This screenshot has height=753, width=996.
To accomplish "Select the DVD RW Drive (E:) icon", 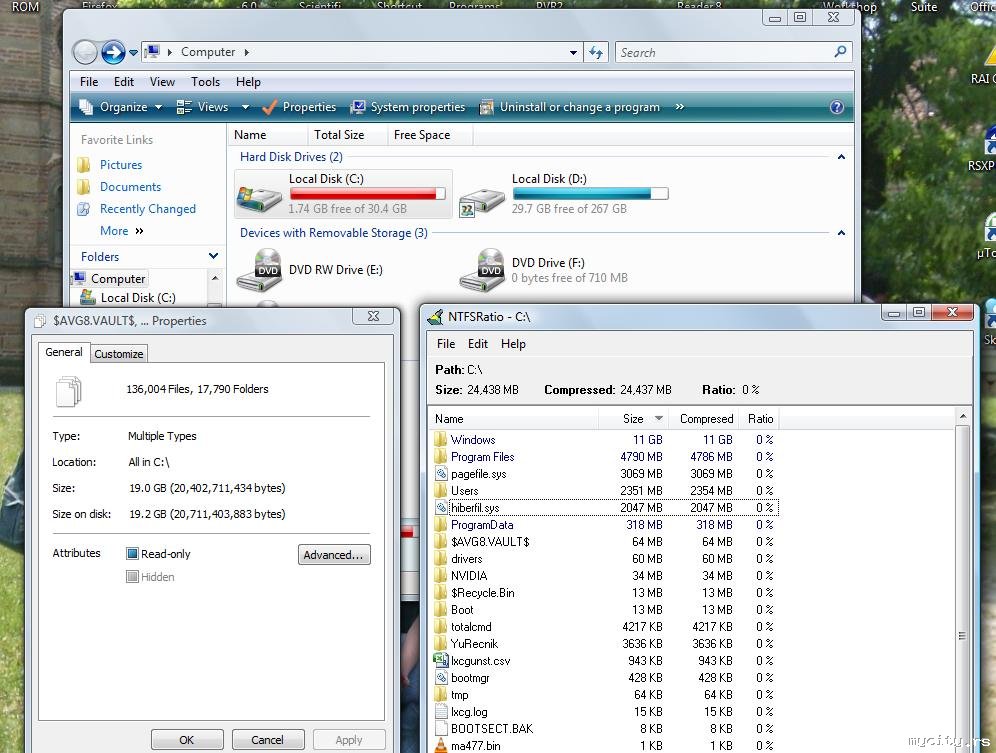I will coord(259,270).
